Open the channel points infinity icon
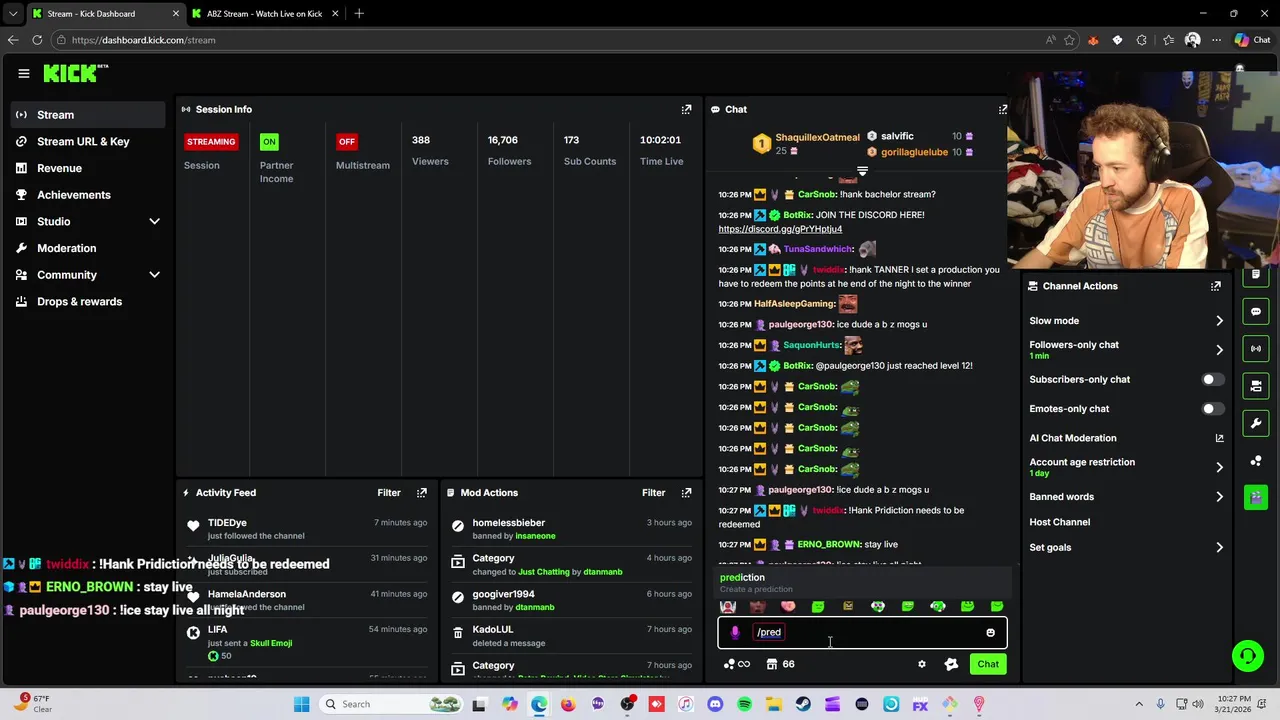The image size is (1280, 720). point(737,664)
